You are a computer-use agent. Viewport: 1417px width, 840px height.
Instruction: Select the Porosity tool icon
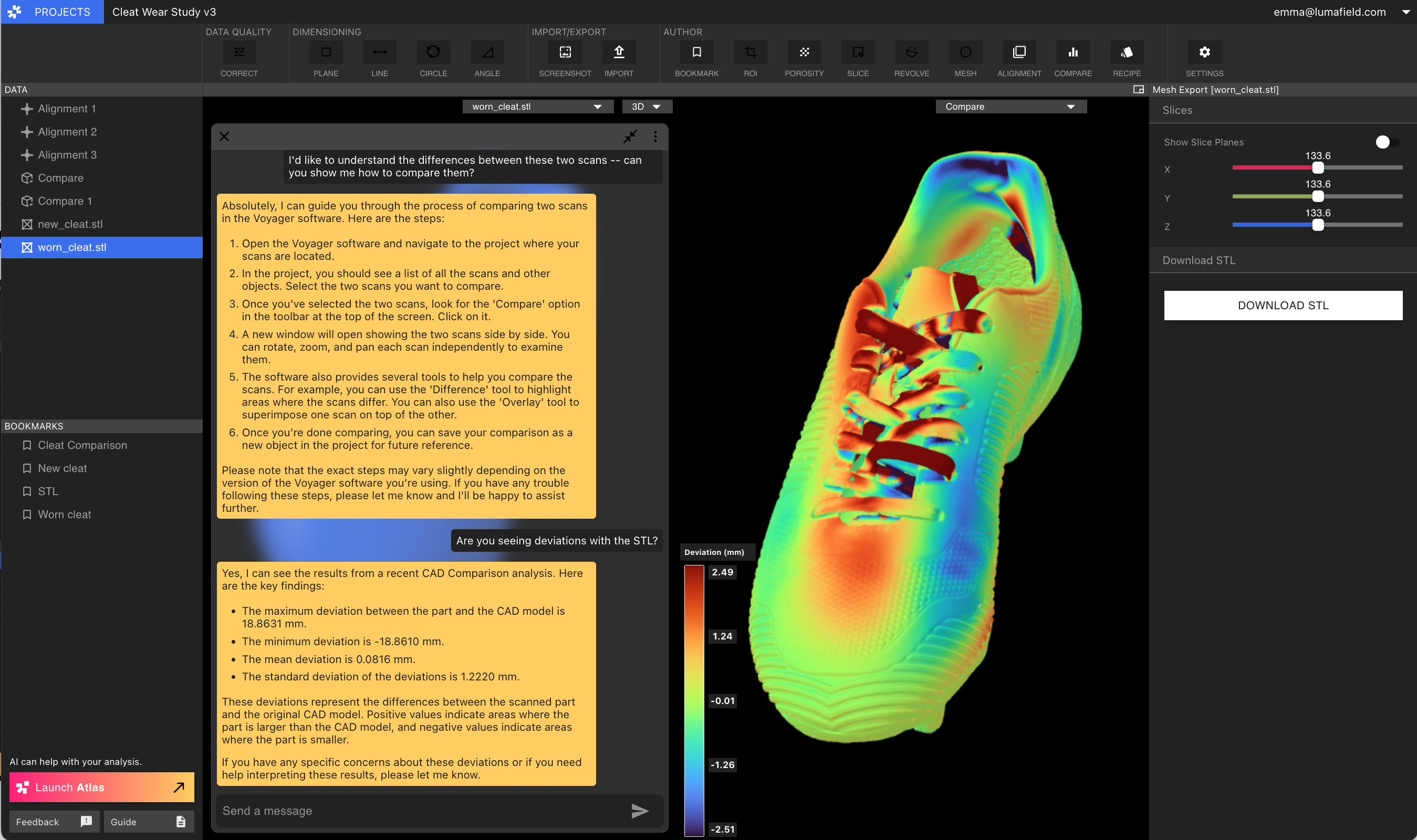click(804, 52)
